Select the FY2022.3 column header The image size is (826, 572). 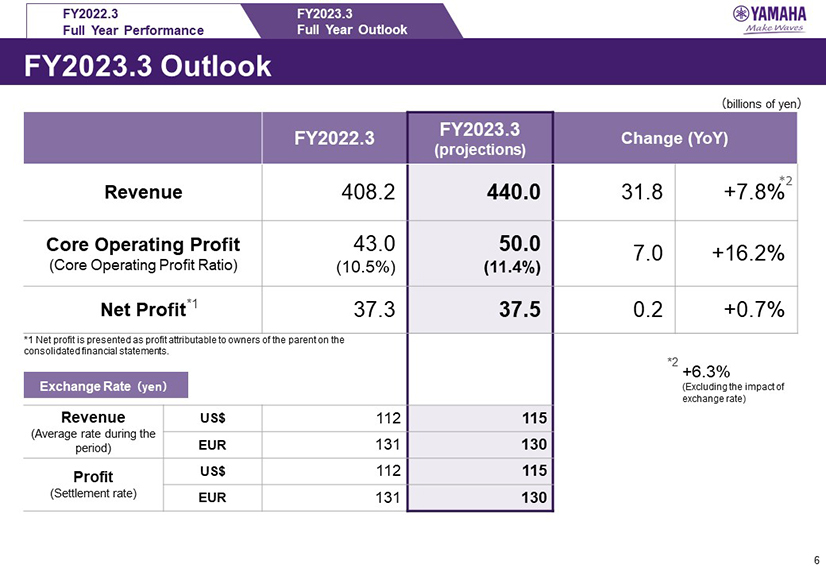tap(335, 138)
